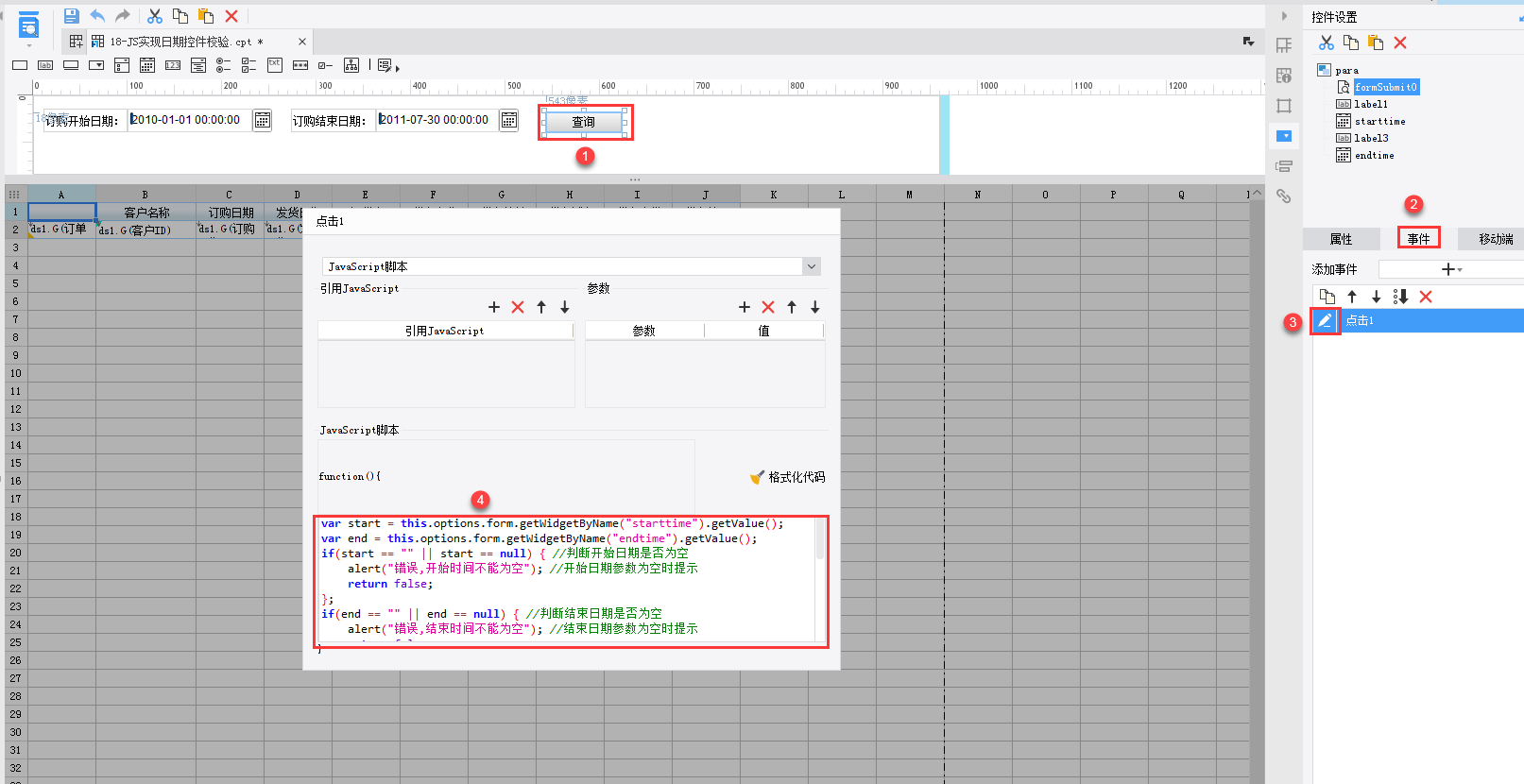Move the selected event up in the list
The image size is (1524, 784).
(1352, 297)
